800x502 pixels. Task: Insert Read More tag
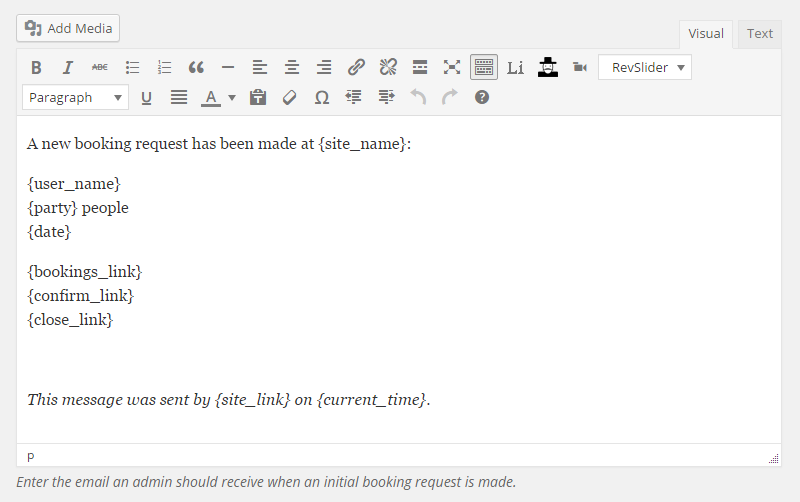click(420, 67)
